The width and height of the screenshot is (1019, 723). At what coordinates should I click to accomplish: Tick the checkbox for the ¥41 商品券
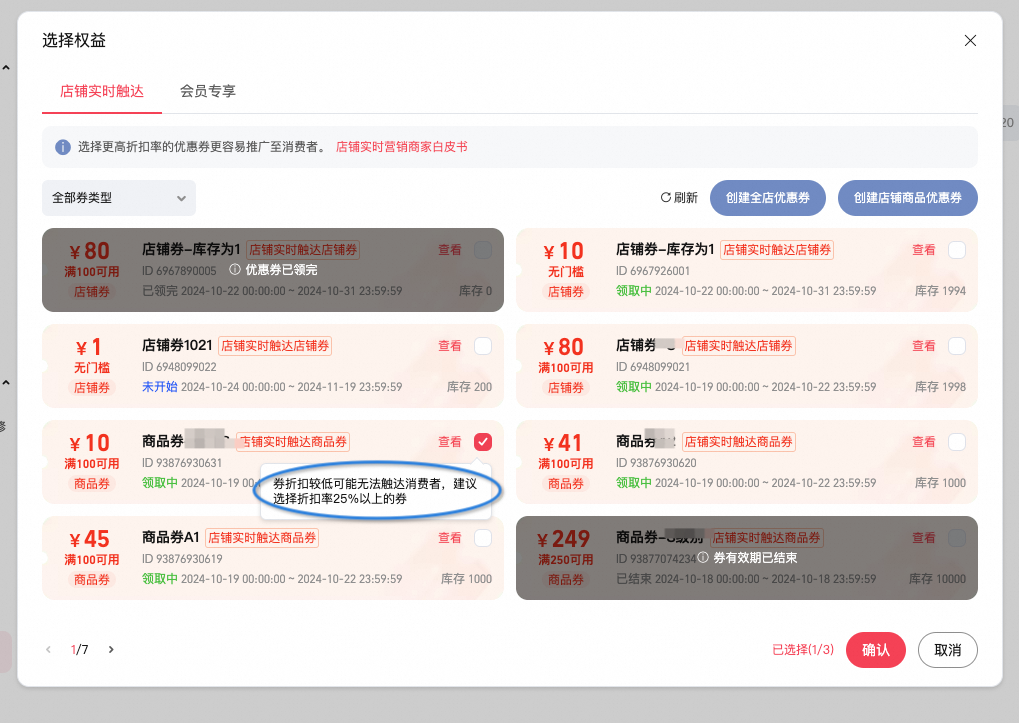coord(957,442)
